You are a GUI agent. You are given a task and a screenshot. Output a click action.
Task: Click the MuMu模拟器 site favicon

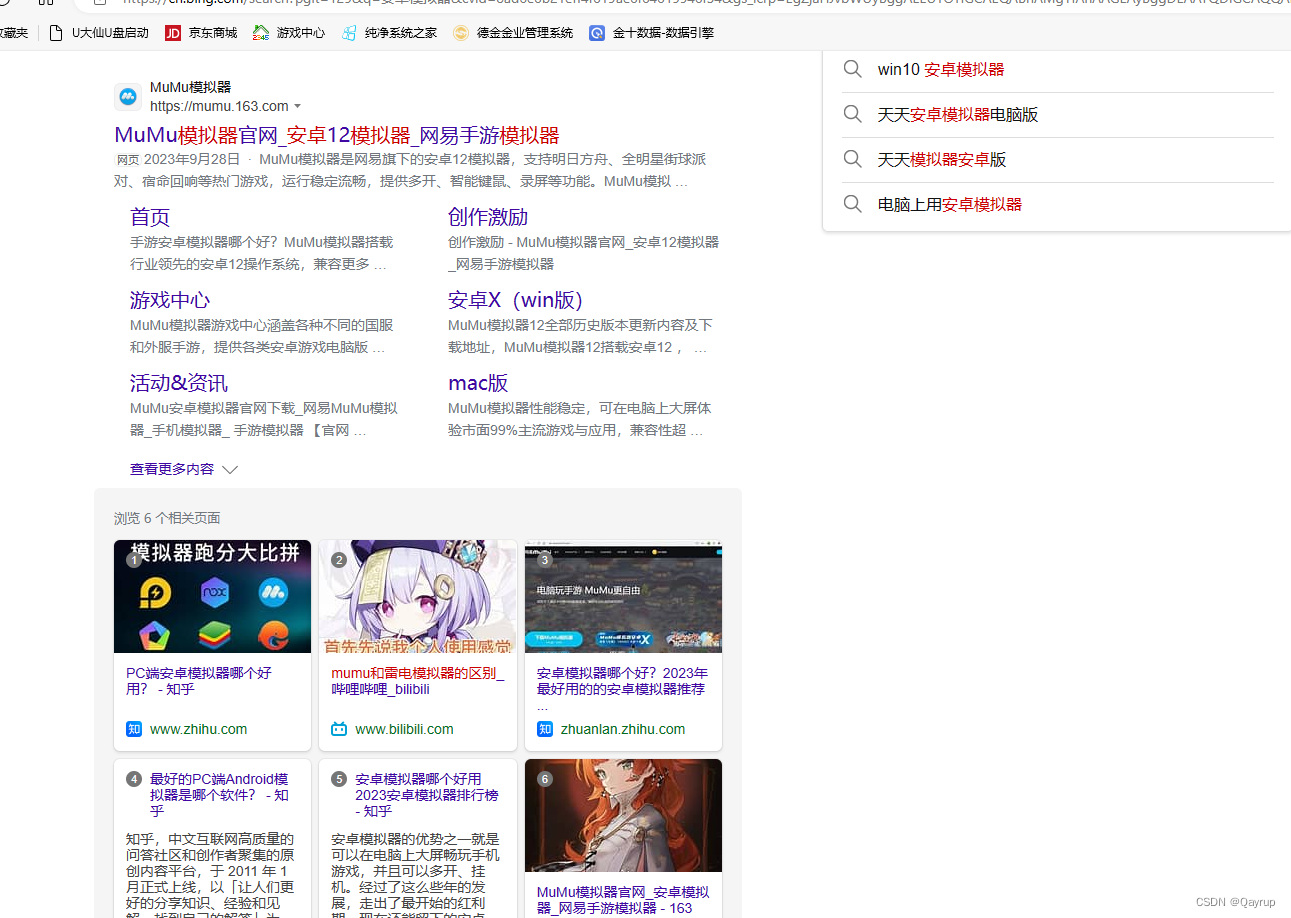pos(128,97)
